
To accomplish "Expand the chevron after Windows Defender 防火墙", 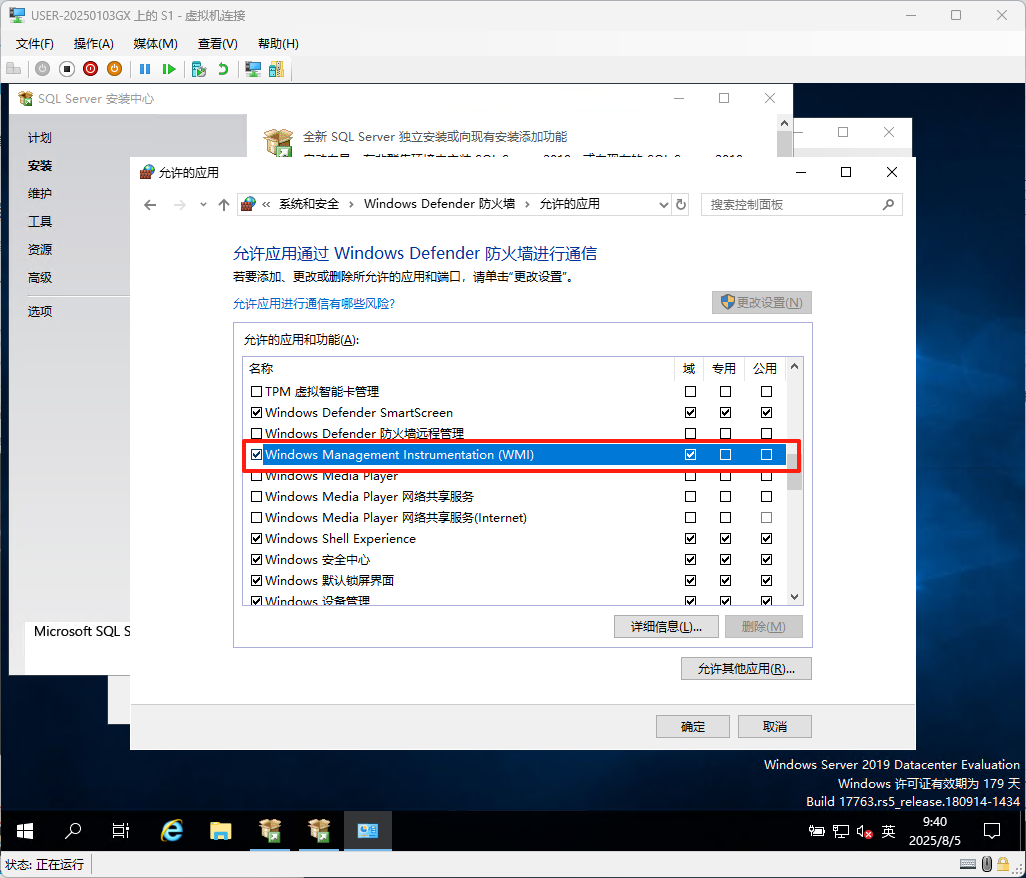I will coord(527,205).
